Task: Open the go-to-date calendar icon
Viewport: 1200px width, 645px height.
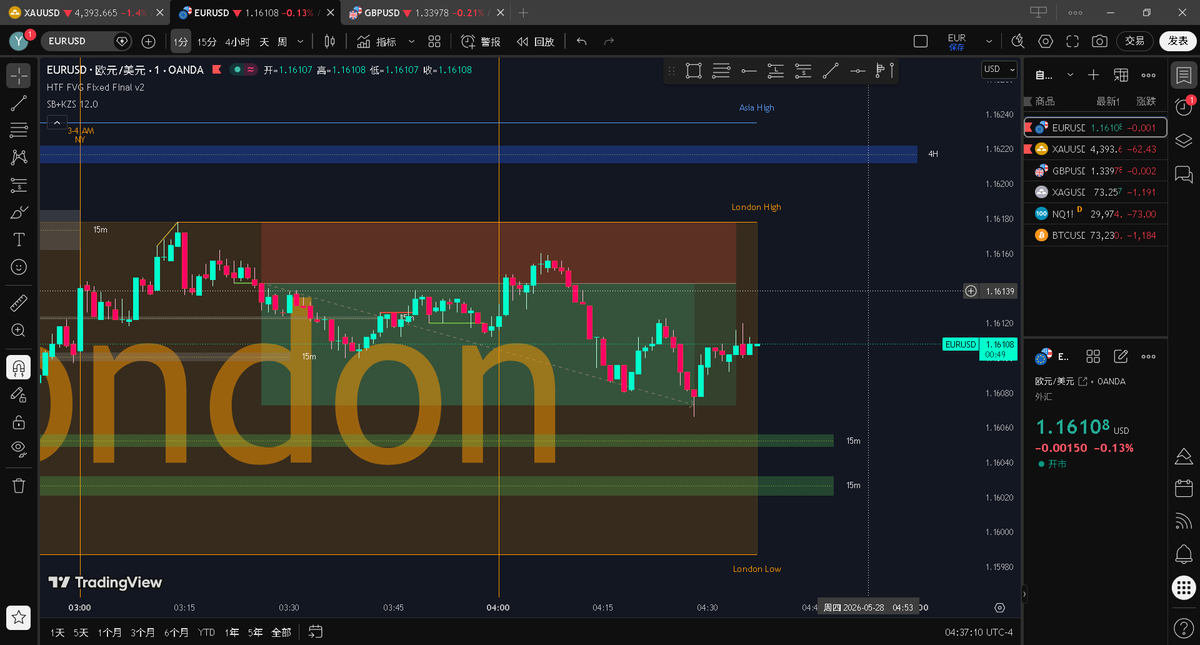Action: coord(315,632)
